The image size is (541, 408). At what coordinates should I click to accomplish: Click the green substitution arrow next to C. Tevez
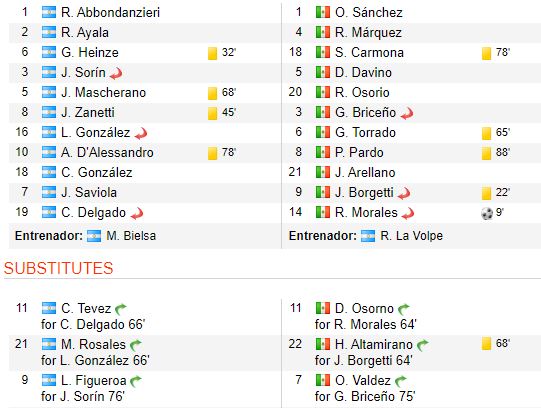(x=121, y=309)
